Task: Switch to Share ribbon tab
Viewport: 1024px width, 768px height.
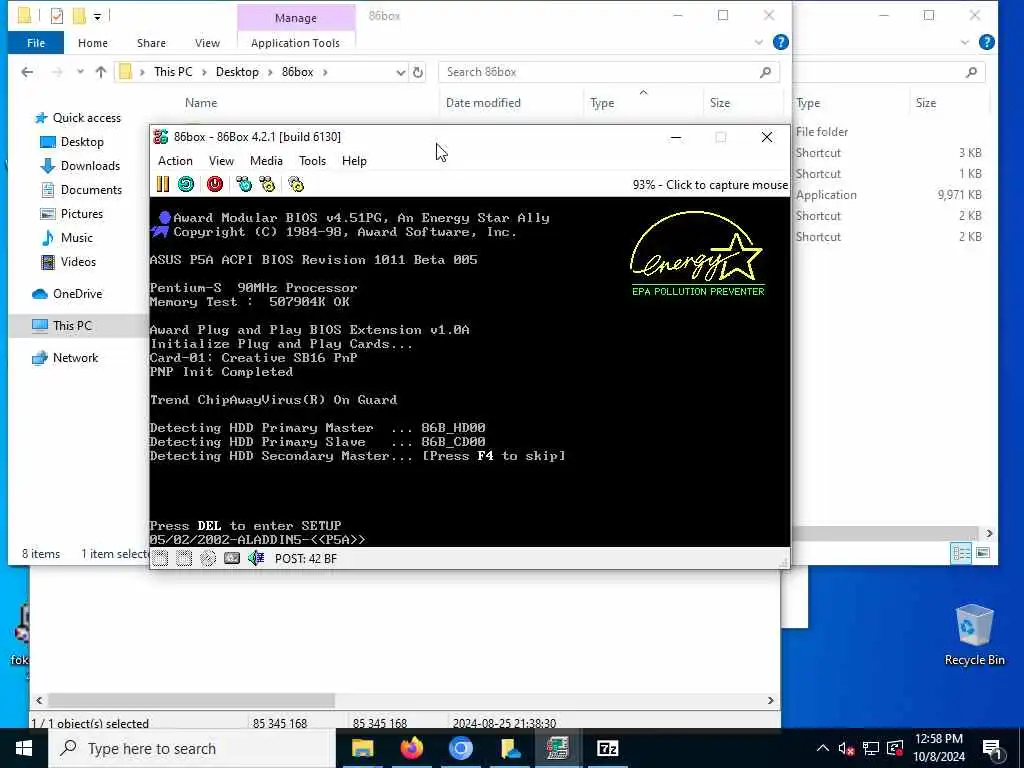Action: coord(151,43)
